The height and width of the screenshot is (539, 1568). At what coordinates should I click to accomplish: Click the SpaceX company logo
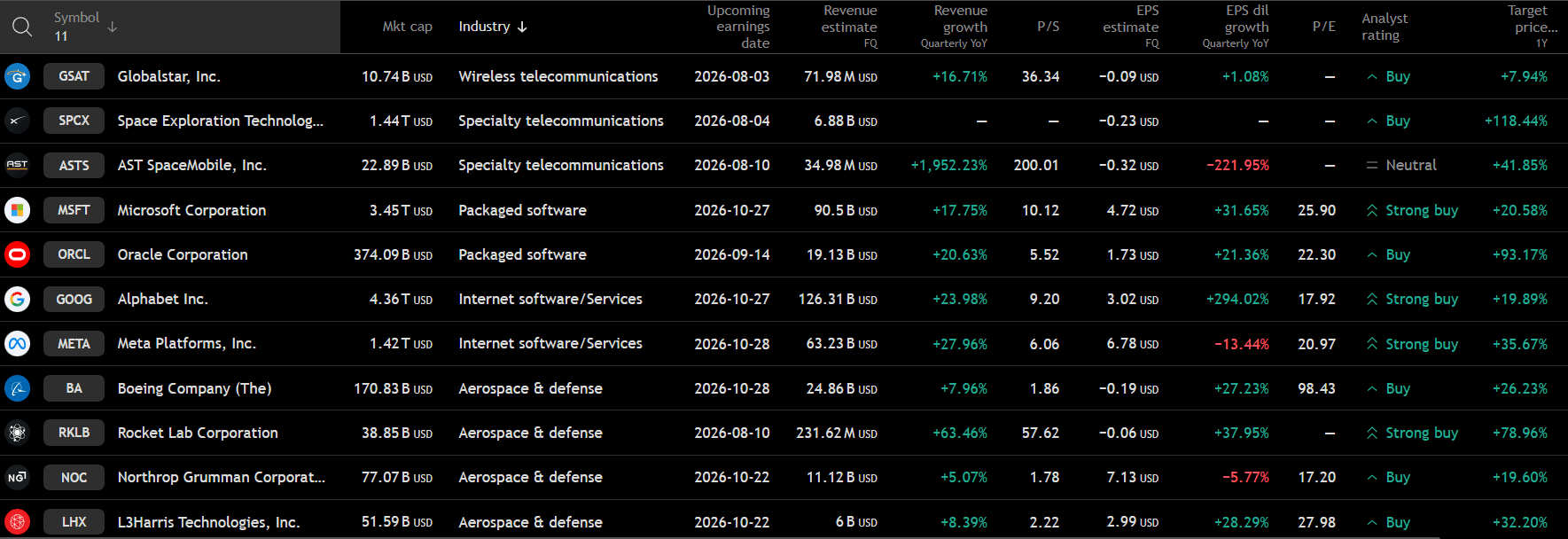18,121
